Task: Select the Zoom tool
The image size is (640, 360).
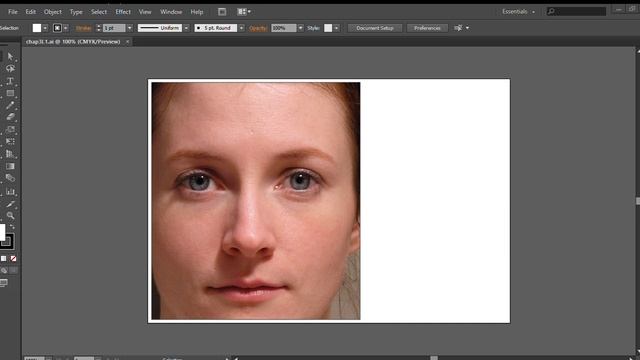Action: 10,216
